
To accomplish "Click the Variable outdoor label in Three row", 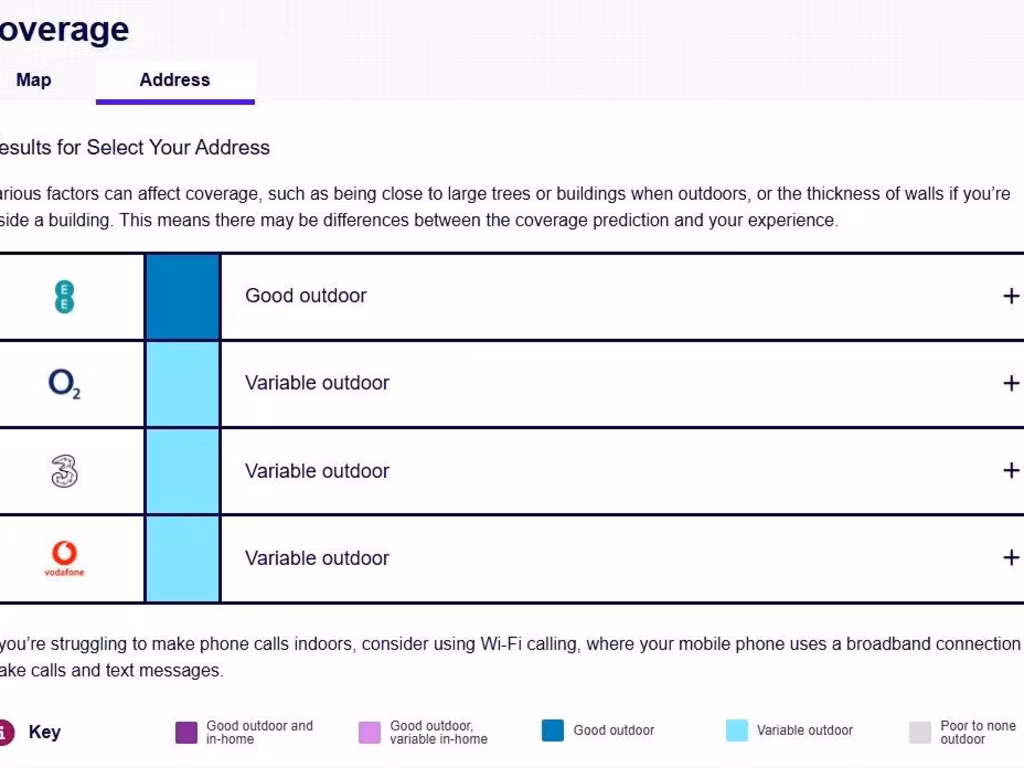I will click(317, 471).
